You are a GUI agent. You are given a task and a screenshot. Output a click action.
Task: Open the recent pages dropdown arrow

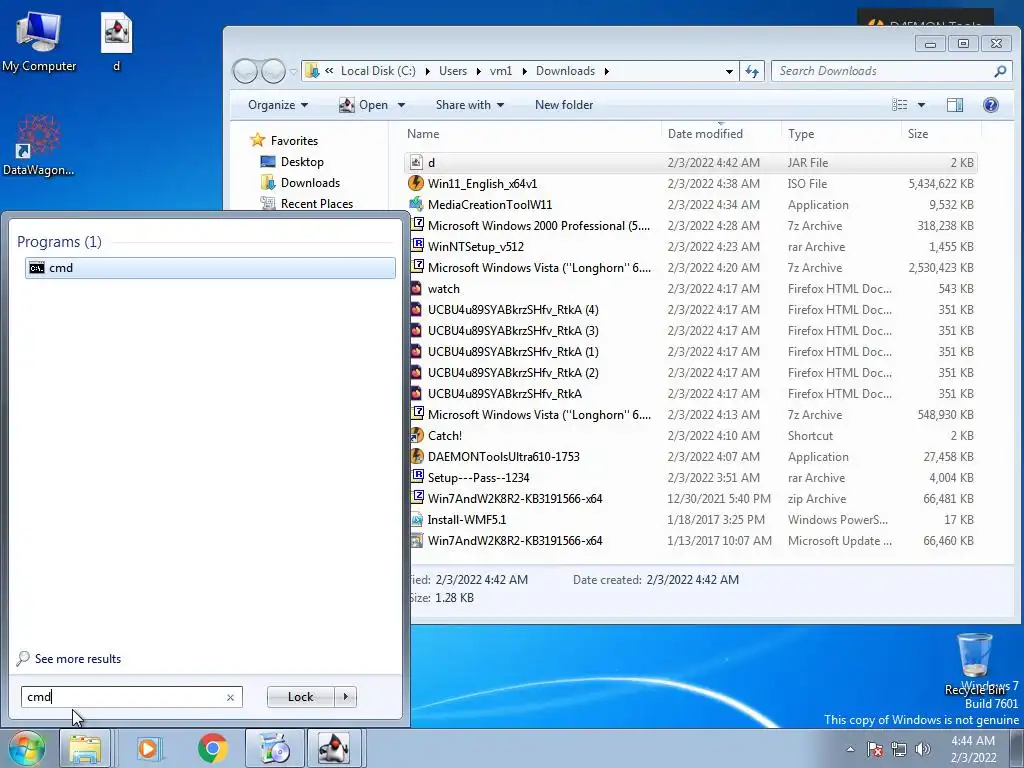point(293,72)
